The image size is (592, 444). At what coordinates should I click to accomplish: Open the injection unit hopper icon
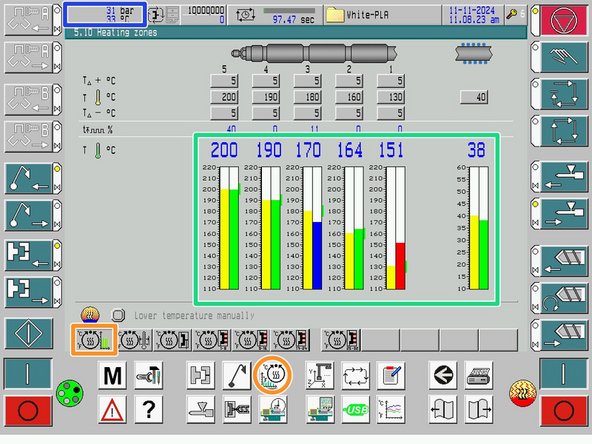[x=201, y=410]
